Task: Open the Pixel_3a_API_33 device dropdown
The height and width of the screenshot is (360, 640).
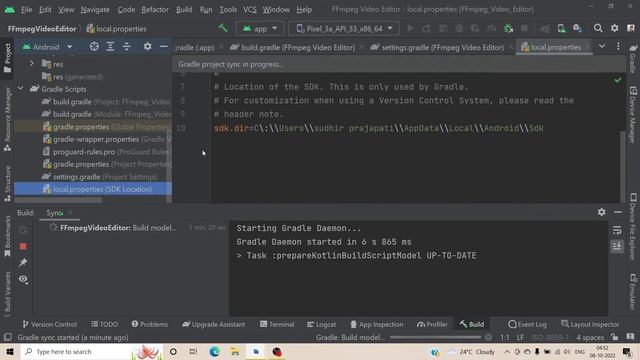Action: tap(344, 29)
